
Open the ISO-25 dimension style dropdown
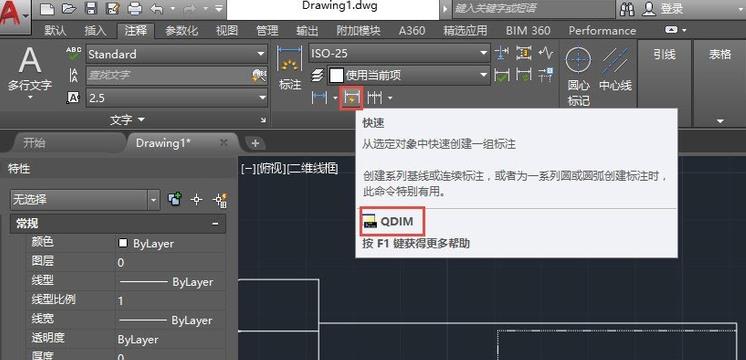click(484, 53)
